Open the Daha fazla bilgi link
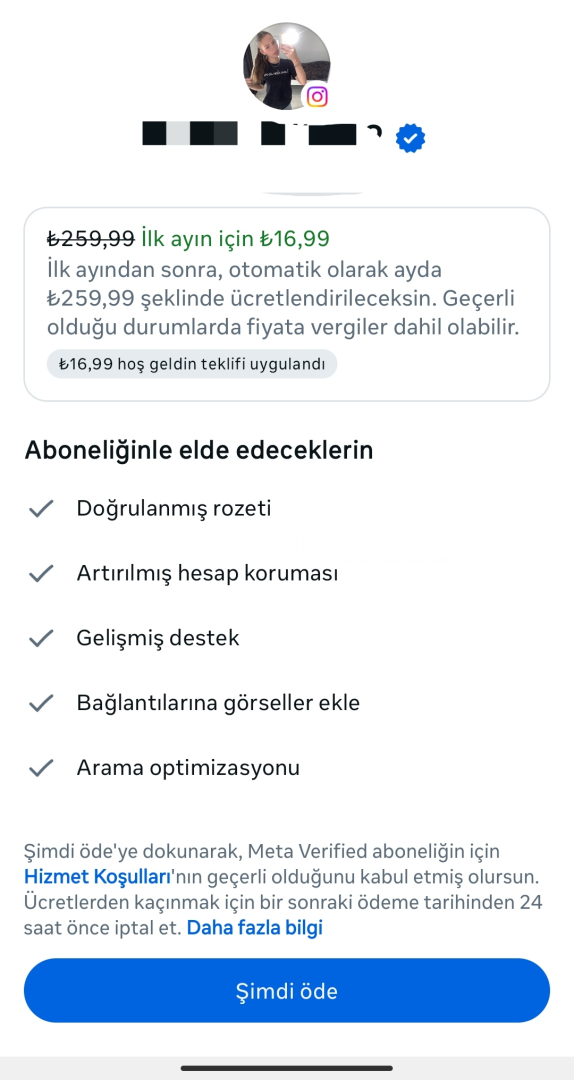 [255, 928]
